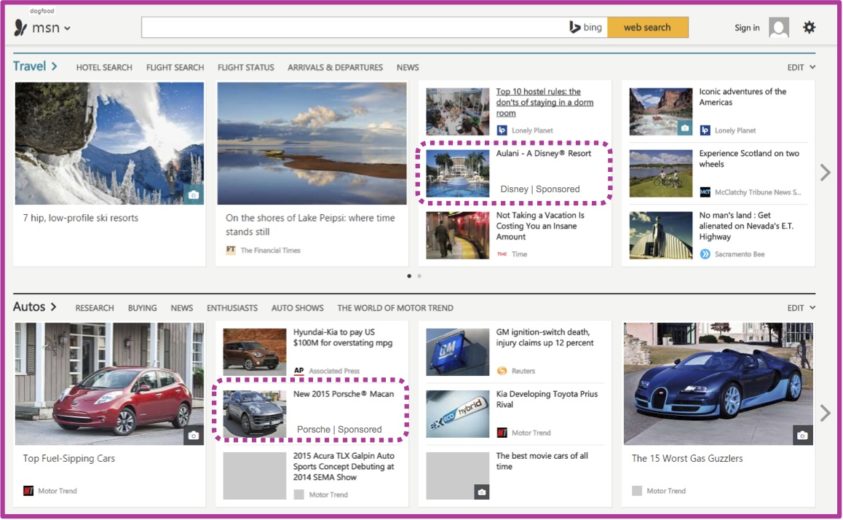
Task: Select the Hotel Search tab
Action: coord(104,67)
